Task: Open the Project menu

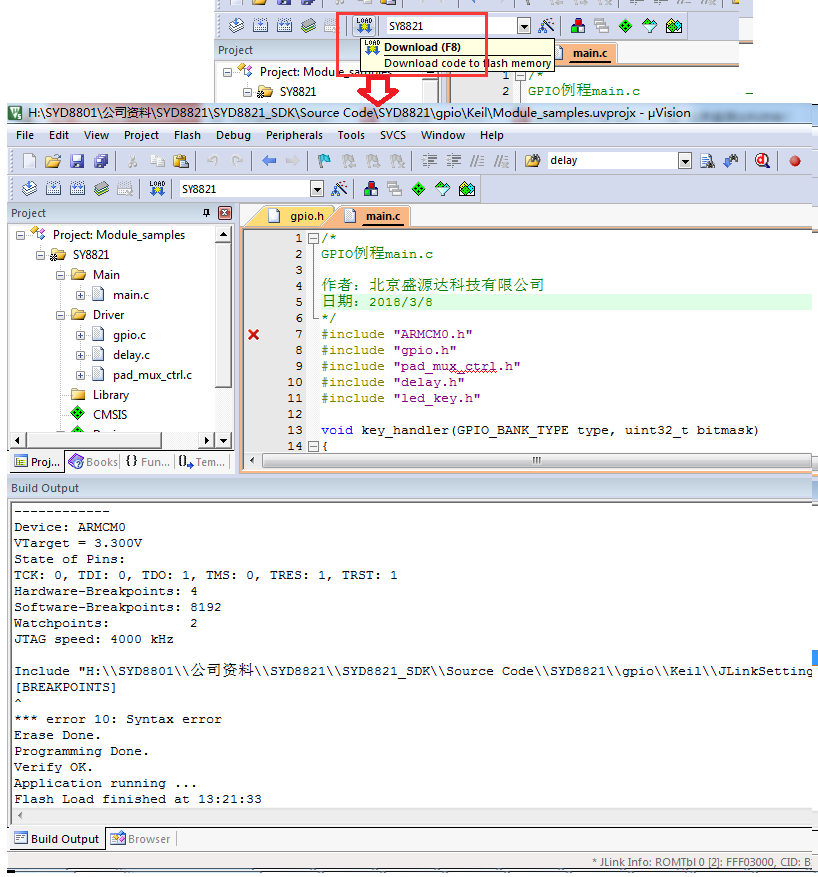Action: (x=141, y=135)
